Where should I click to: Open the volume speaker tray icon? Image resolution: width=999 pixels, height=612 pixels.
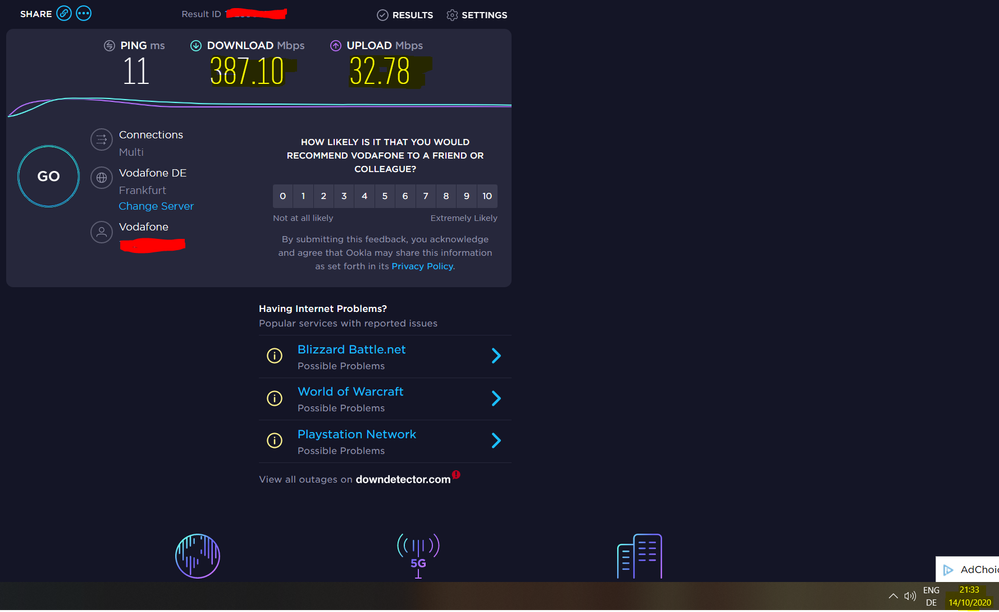(910, 597)
